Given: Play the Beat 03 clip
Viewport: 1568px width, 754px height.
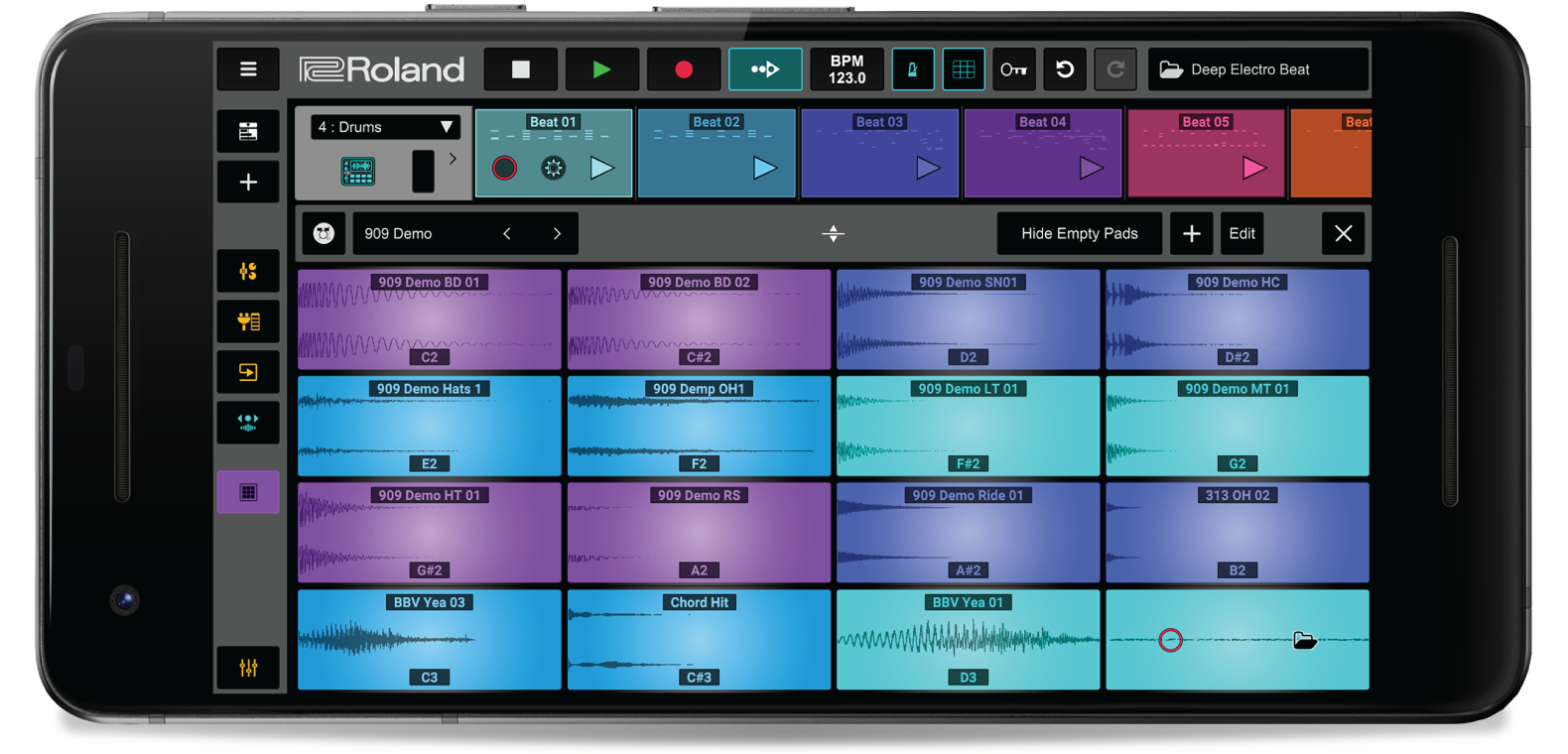Looking at the screenshot, I should (x=928, y=168).
